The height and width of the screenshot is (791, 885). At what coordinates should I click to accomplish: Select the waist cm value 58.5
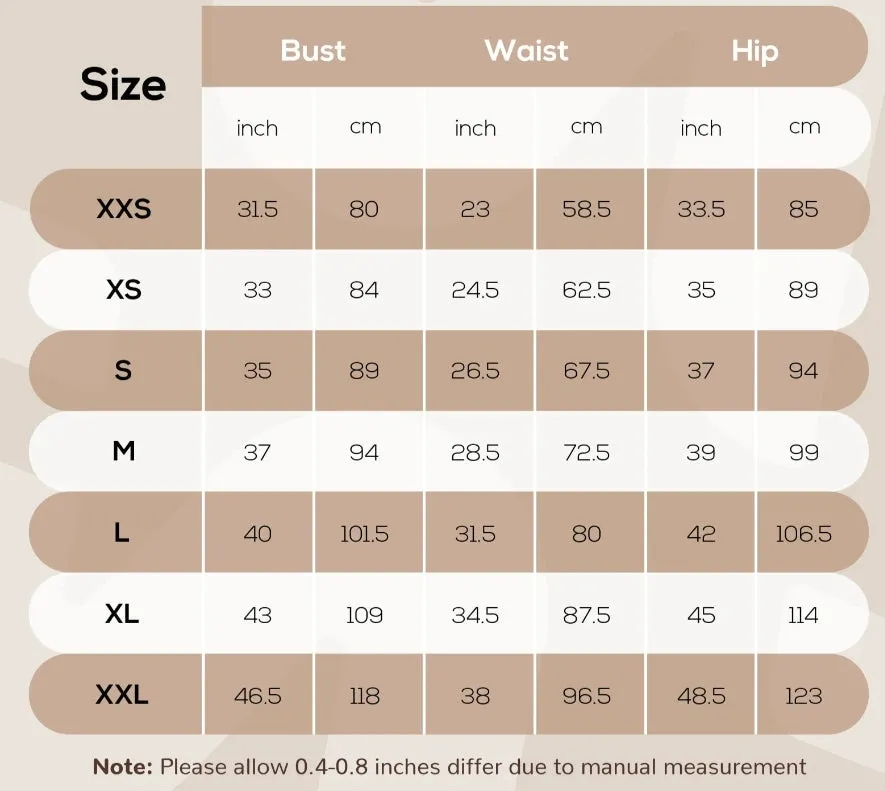point(586,209)
